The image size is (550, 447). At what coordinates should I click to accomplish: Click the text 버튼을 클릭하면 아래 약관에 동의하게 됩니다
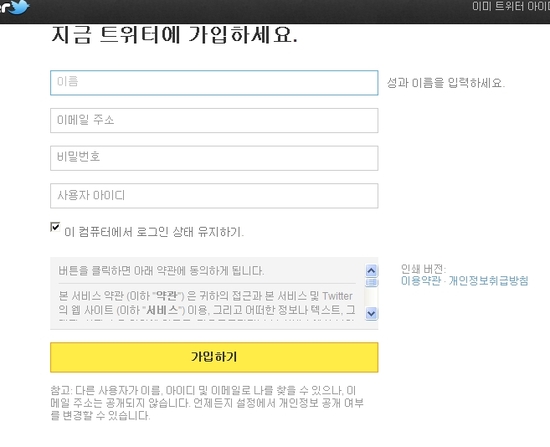[x=161, y=271]
